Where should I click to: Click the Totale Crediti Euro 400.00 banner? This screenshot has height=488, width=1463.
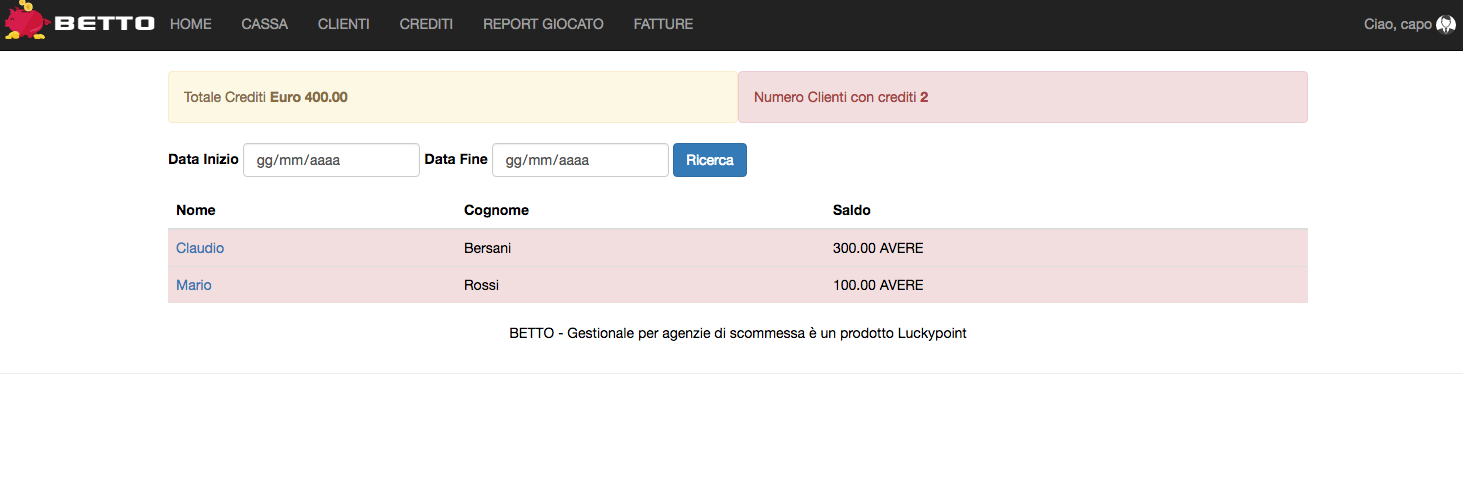[x=452, y=97]
